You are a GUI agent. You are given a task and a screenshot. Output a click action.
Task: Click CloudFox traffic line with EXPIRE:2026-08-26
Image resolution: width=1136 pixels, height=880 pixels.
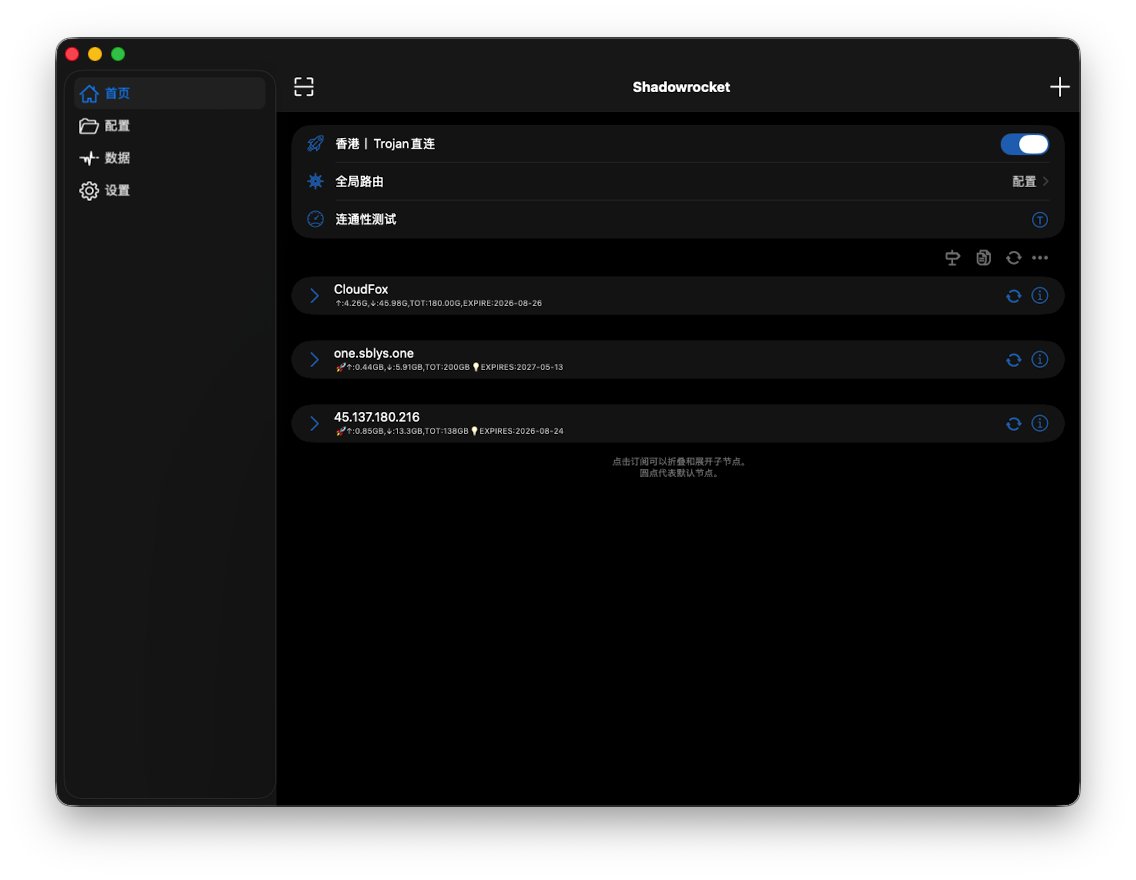pyautogui.click(x=438, y=303)
